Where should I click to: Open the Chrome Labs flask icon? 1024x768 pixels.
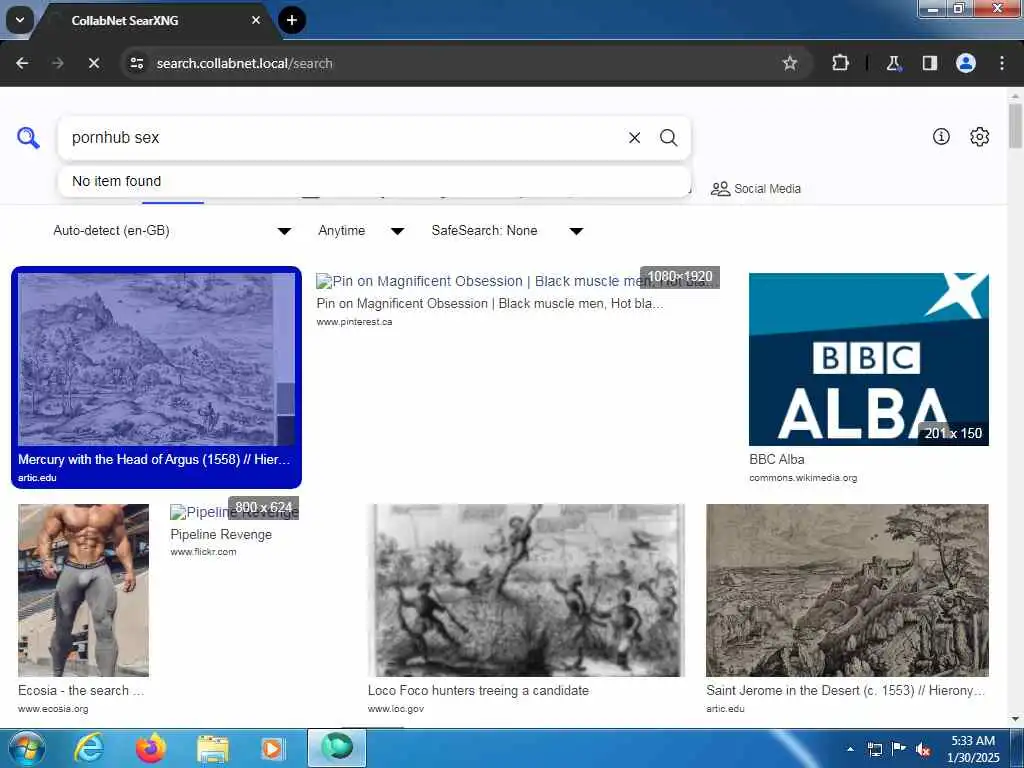pyautogui.click(x=893, y=63)
